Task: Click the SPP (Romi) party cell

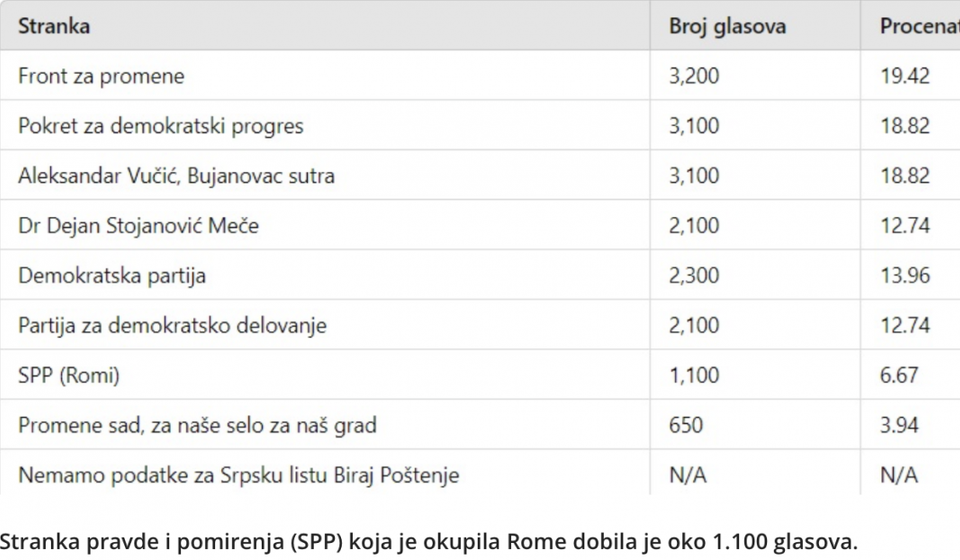Action: [69, 376]
